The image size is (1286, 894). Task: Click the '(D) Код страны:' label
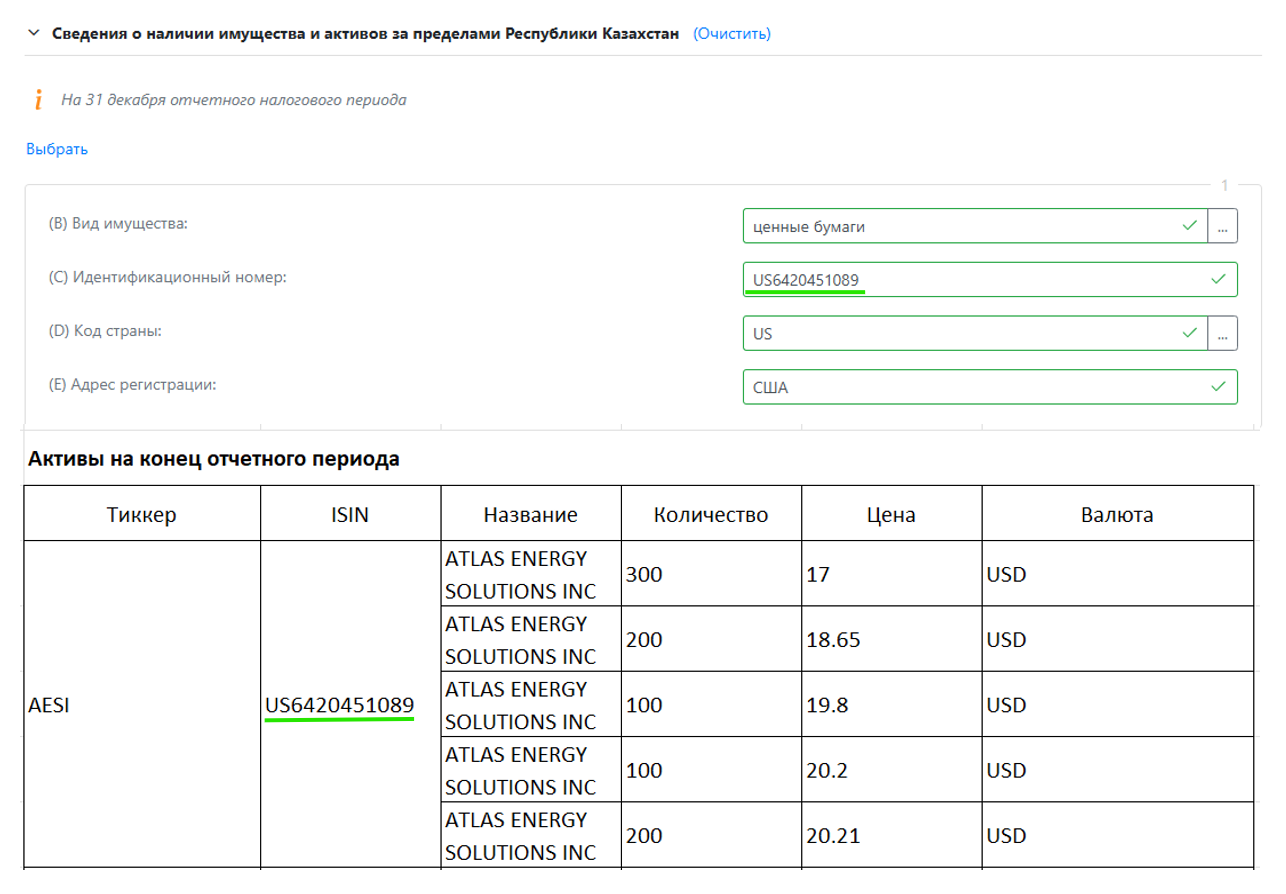click(105, 330)
